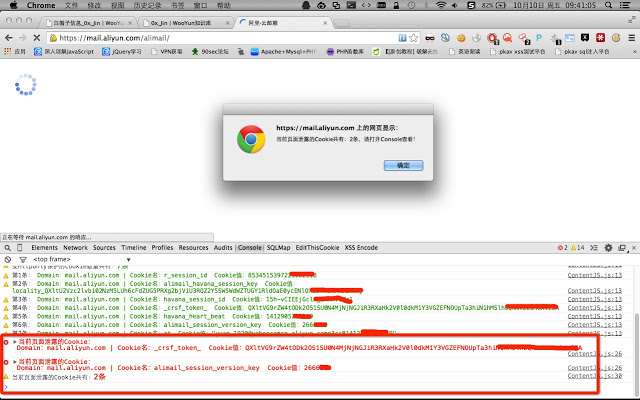
Task: Toggle the console filter funnel icon
Action: 23,259
